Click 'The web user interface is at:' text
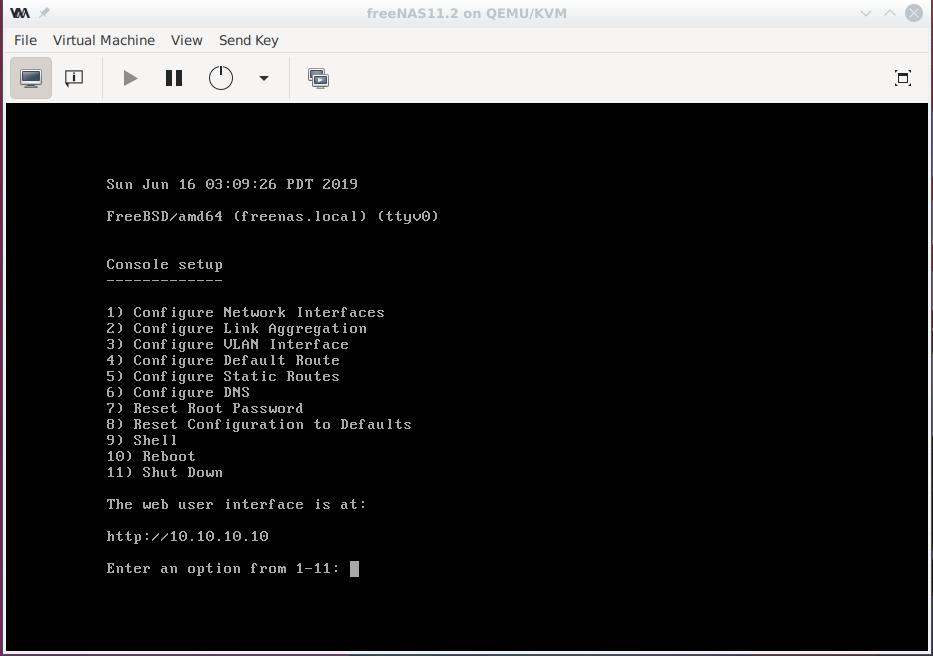 pos(236,505)
